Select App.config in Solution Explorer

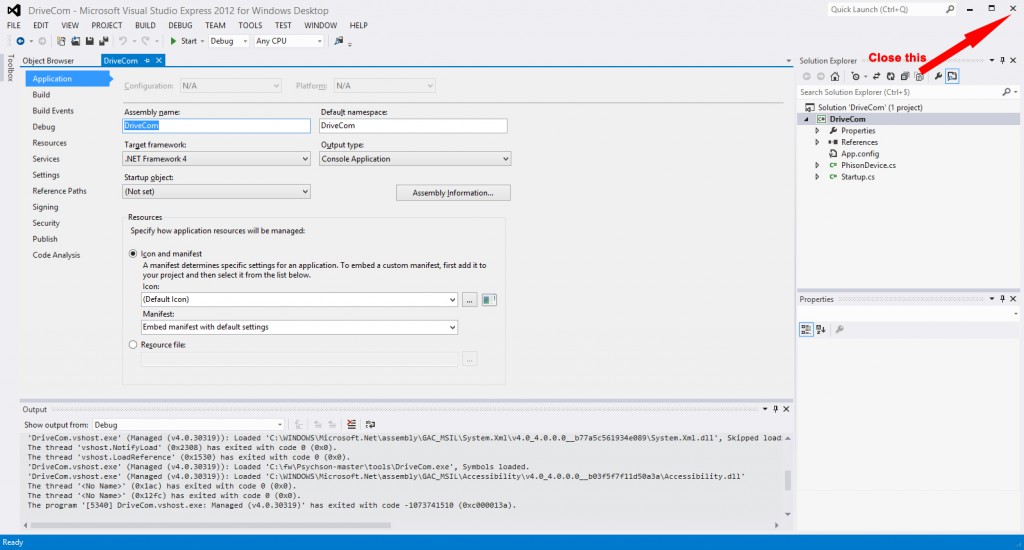[859, 154]
